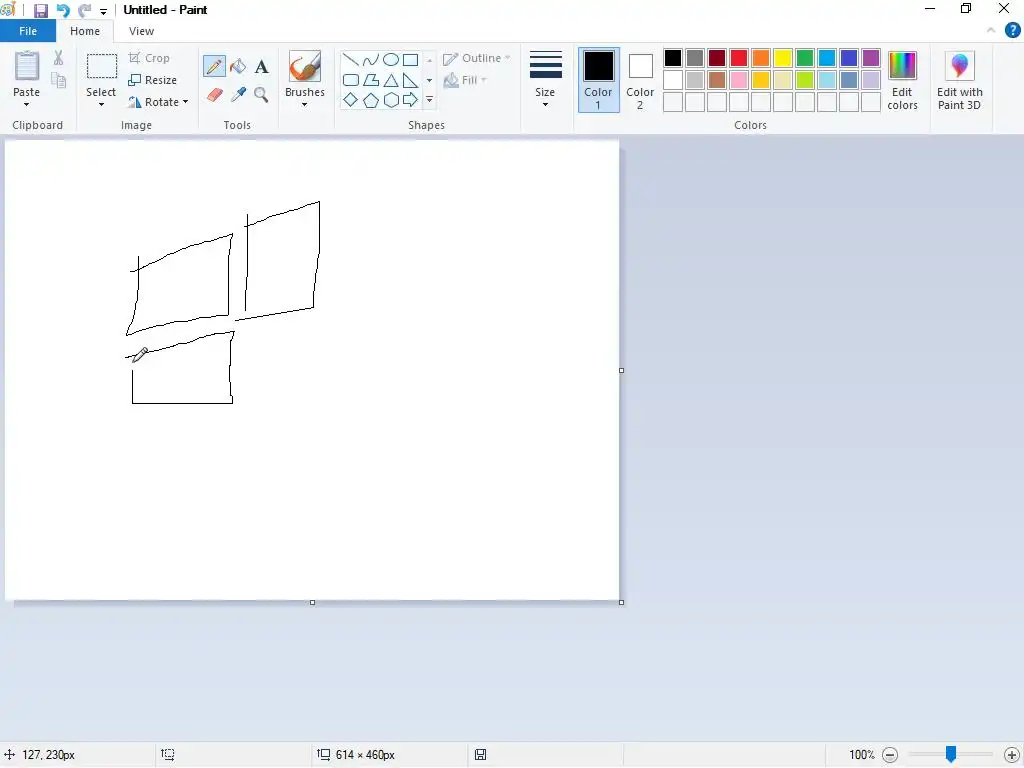Activate Color 2 background swatch
The image size is (1024, 768).
point(640,80)
